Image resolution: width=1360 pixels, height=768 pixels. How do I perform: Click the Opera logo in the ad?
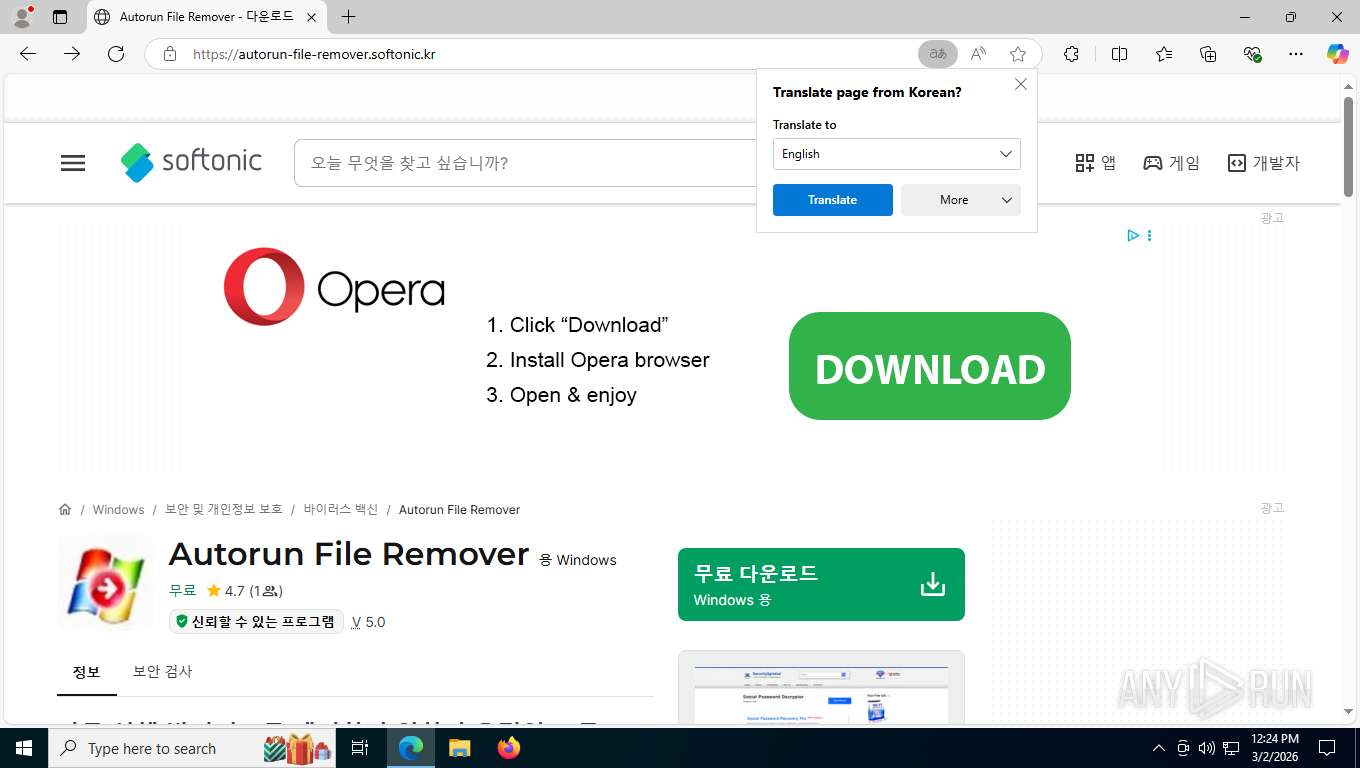point(334,287)
